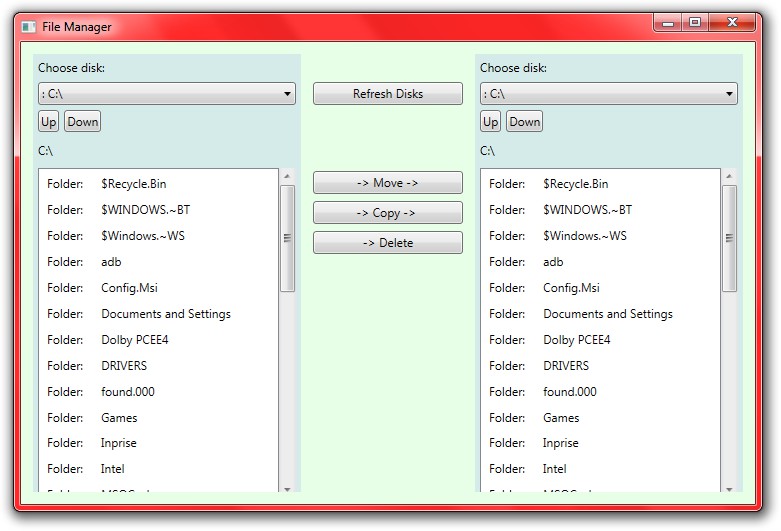This screenshot has height=531, width=781.
Task: Click the right list scrollbar thumb
Action: [x=729, y=238]
